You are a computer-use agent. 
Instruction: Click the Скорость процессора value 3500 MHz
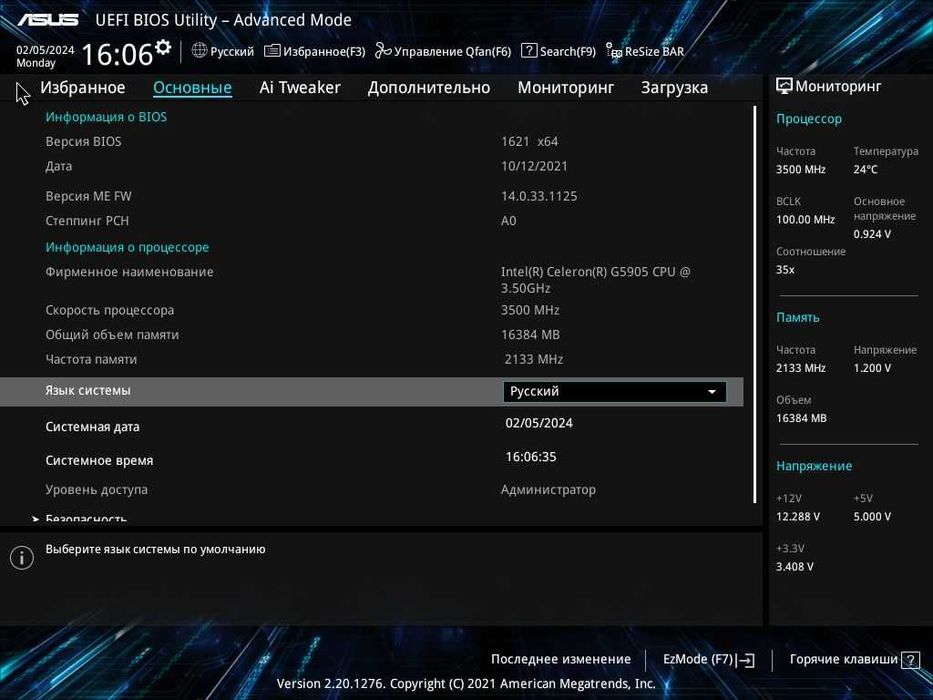530,310
